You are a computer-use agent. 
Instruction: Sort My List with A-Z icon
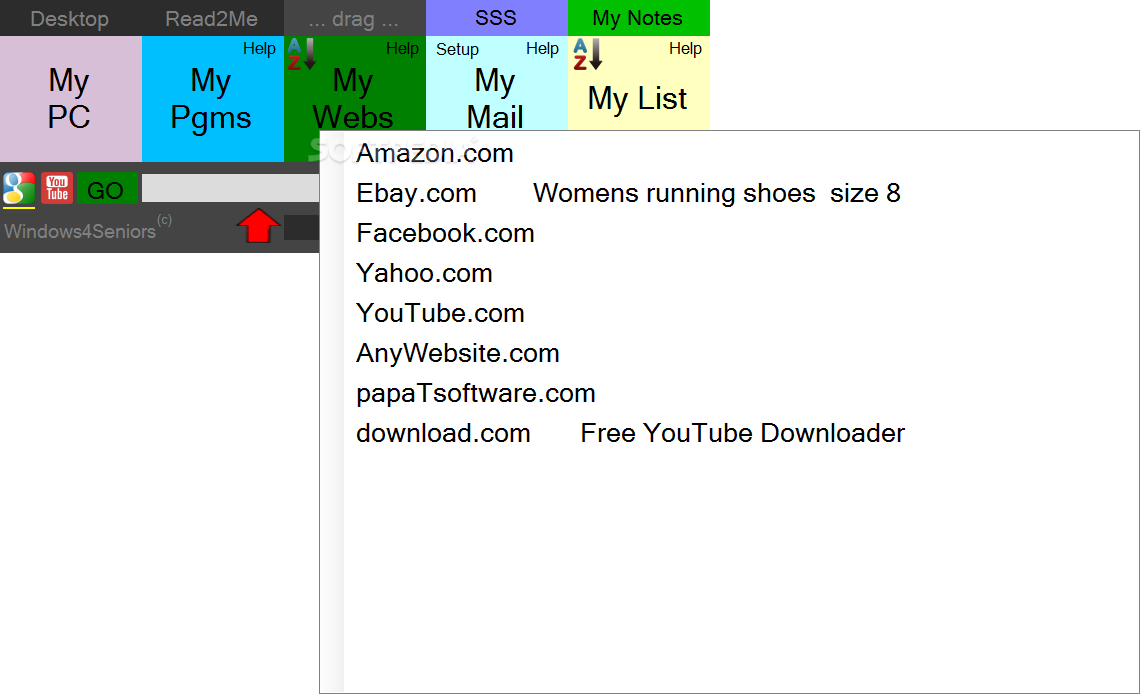(587, 54)
